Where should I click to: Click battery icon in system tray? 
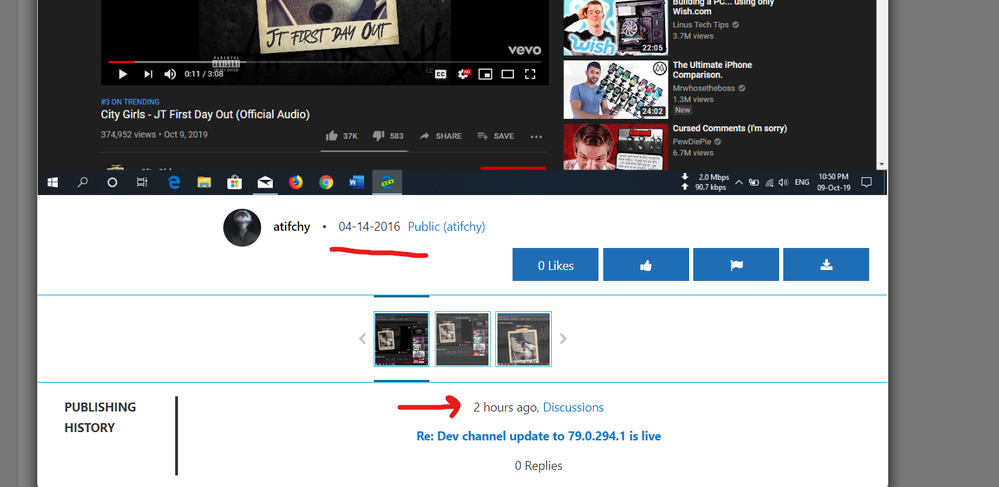point(754,182)
